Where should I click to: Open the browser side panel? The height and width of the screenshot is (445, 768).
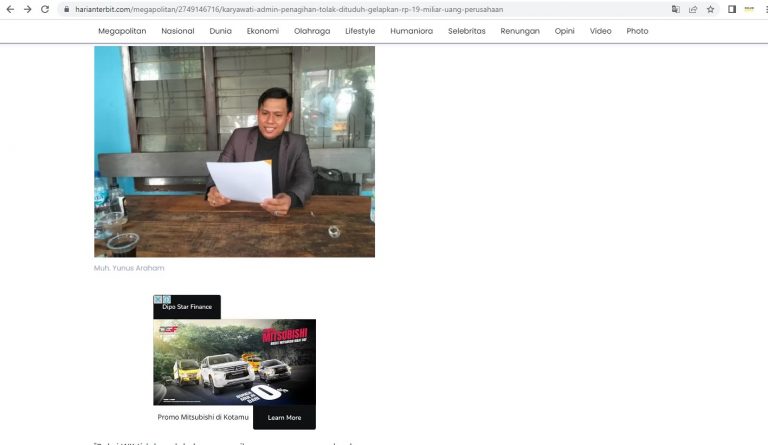click(x=732, y=9)
